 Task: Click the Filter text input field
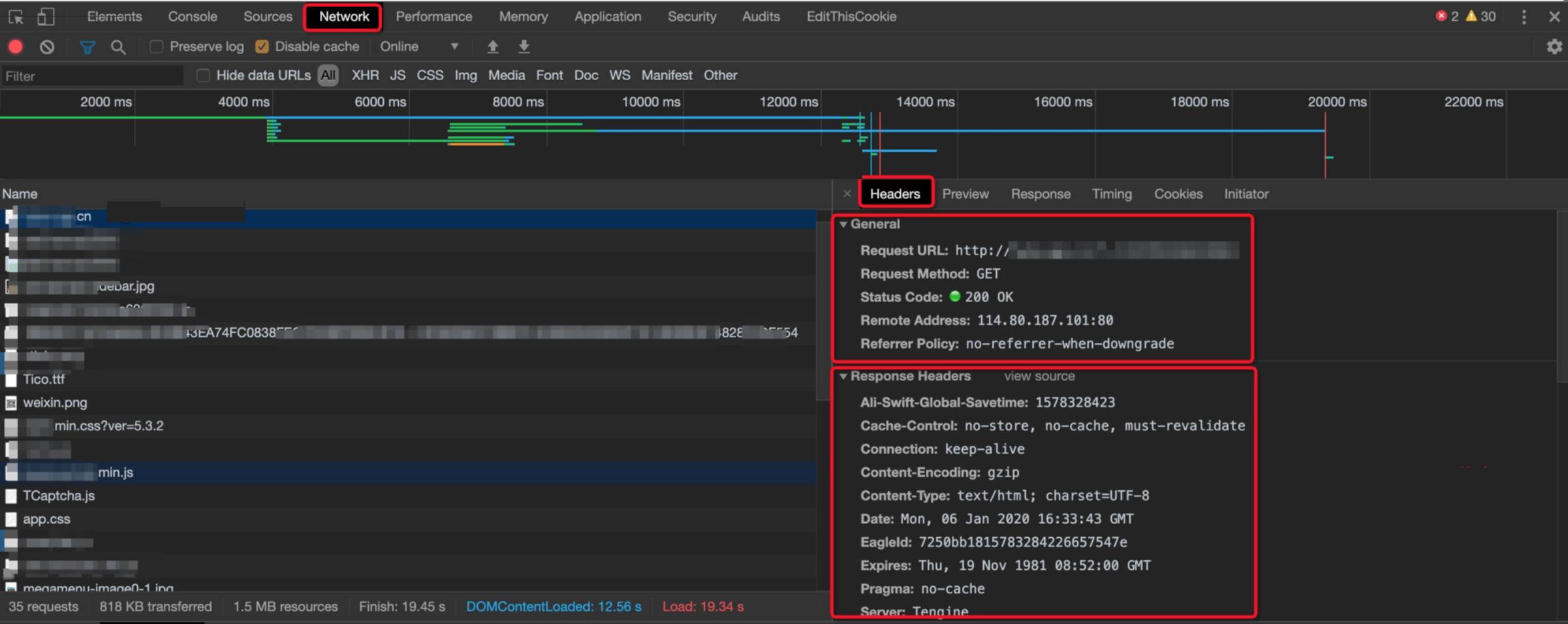pyautogui.click(x=91, y=76)
